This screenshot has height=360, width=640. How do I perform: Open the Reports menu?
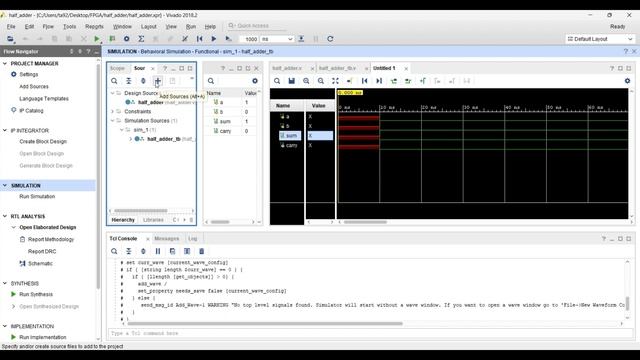coord(94,27)
